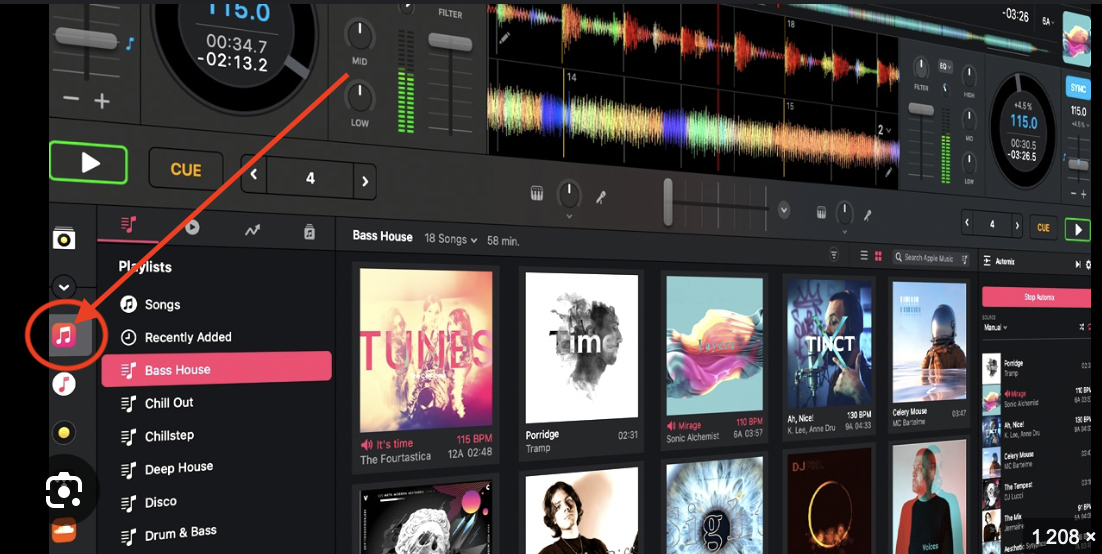Toggle SYNC on the right deck
The height and width of the screenshot is (554, 1102).
point(1078,88)
